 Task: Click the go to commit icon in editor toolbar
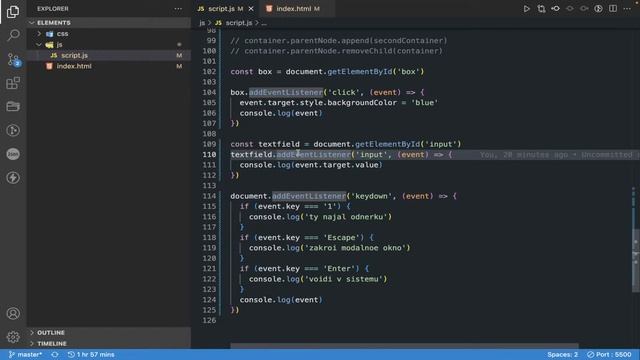click(x=556, y=9)
